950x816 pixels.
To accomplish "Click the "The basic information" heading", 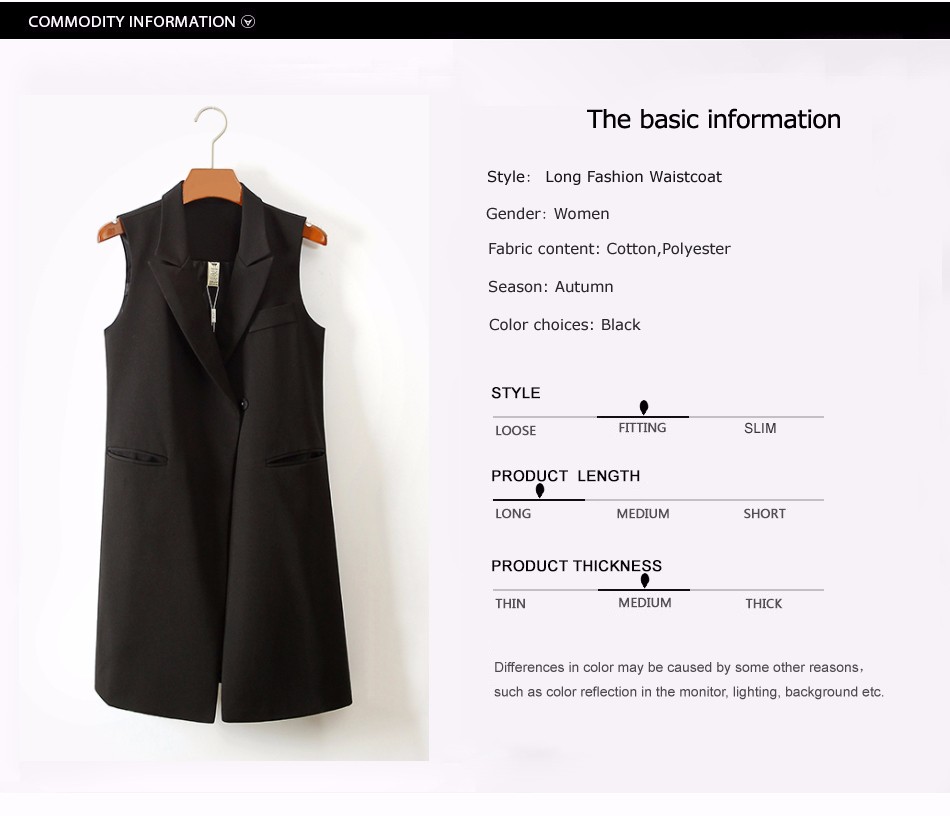I will [714, 119].
